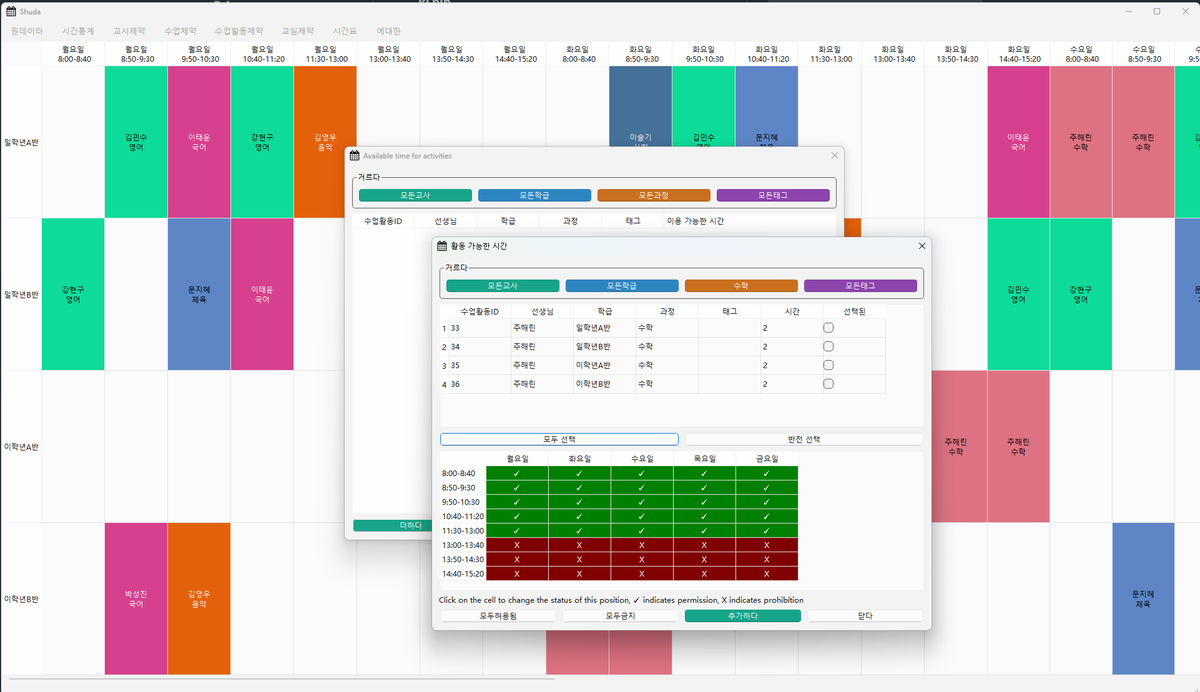Screen dimensions: 1200x692
Task: Click the 모두허용됨 button
Action: pyautogui.click(x=498, y=616)
